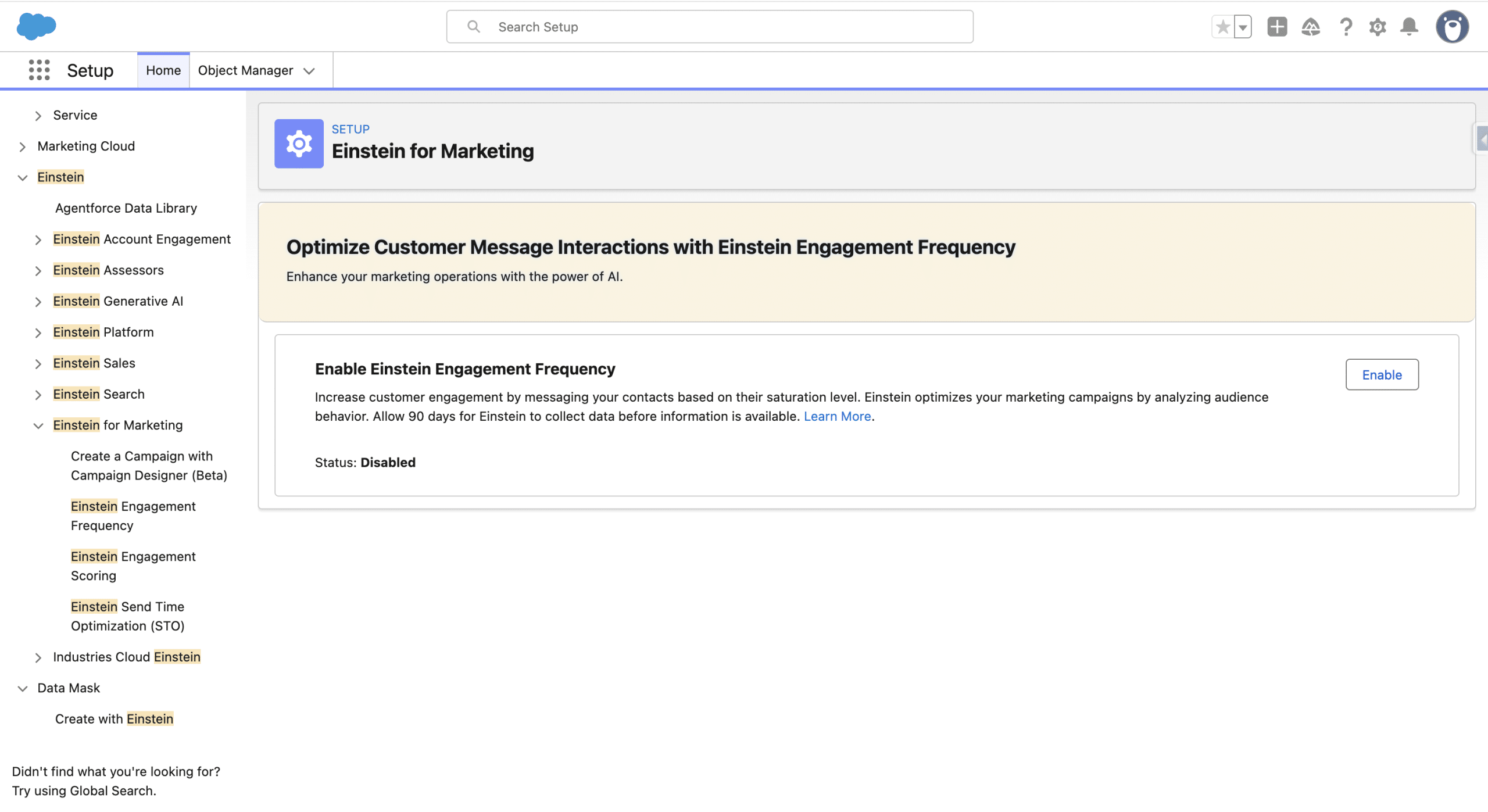Viewport: 1488px width, 812px height.
Task: Click Enable for Einstein Engagement Frequency
Action: point(1382,375)
